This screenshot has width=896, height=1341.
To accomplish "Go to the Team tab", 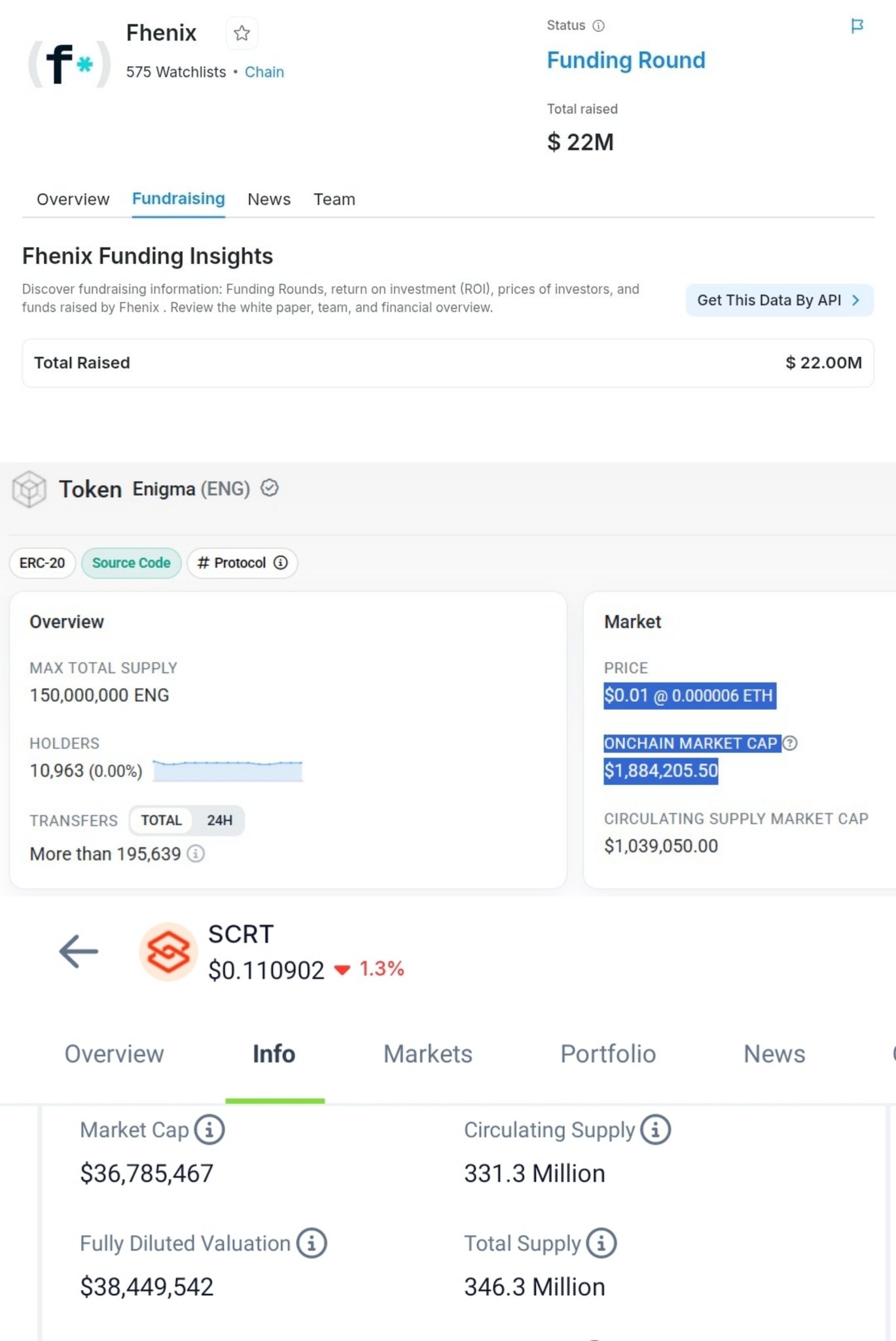I will pyautogui.click(x=334, y=200).
